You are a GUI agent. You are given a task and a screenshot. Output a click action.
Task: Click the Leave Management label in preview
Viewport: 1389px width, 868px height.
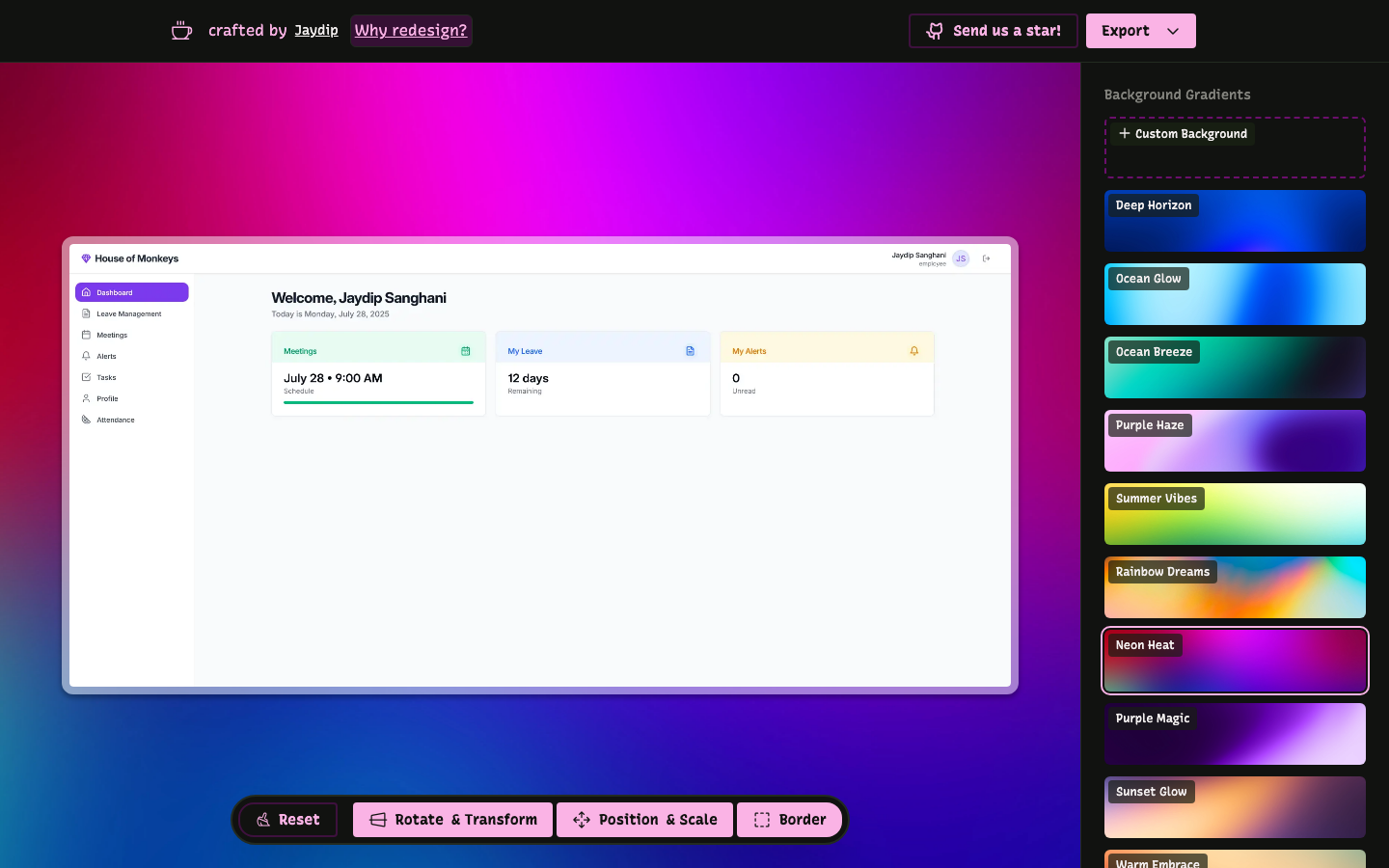(x=129, y=314)
